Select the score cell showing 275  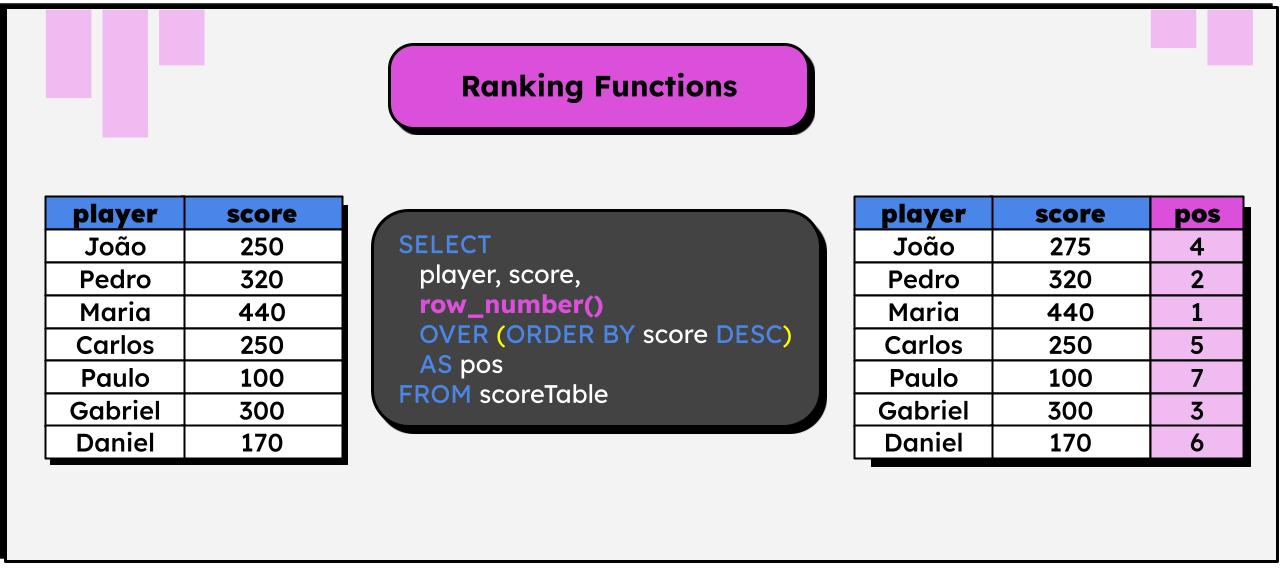(x=1070, y=247)
